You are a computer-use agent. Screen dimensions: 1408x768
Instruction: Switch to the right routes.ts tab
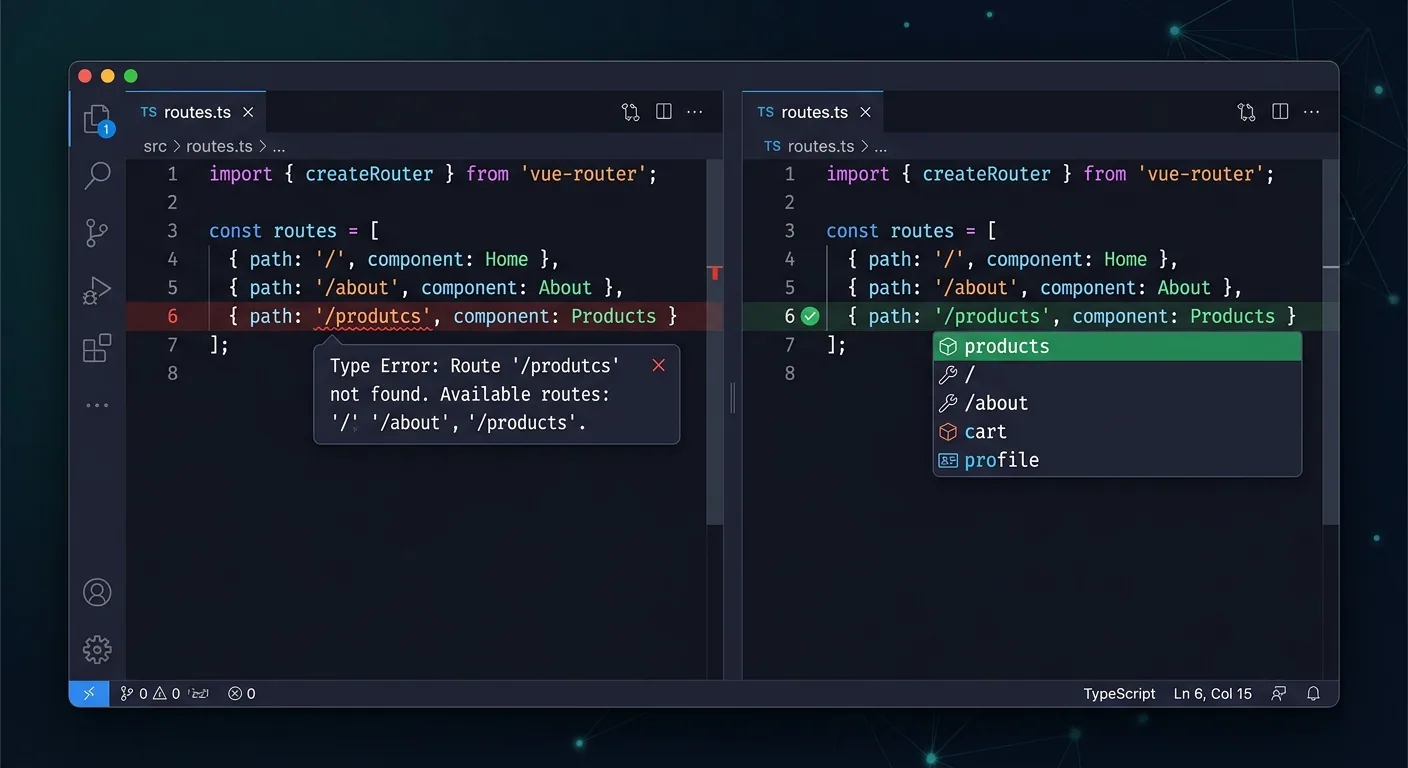[812, 112]
